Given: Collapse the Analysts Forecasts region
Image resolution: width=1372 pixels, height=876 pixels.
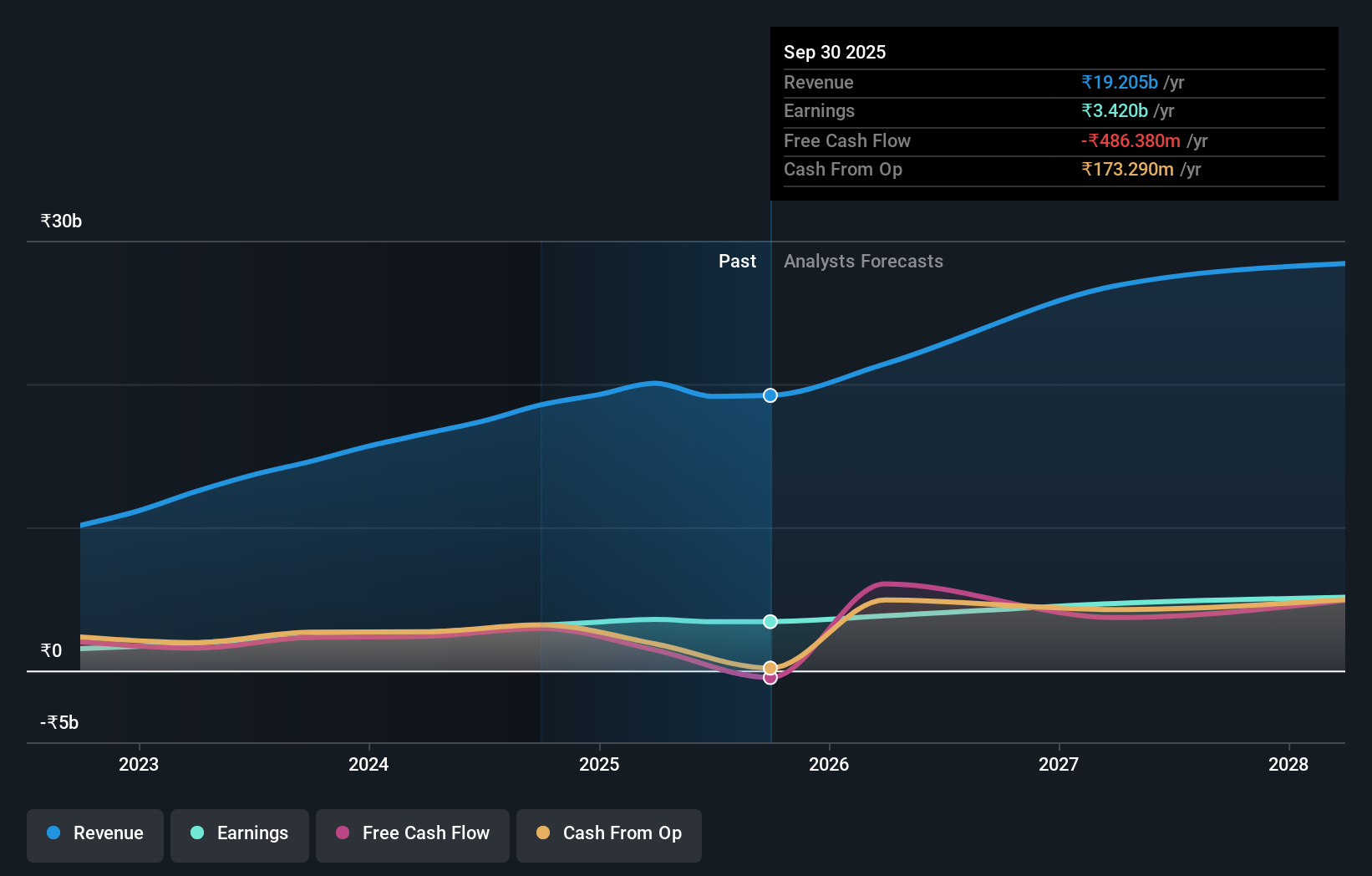Looking at the screenshot, I should [x=863, y=262].
